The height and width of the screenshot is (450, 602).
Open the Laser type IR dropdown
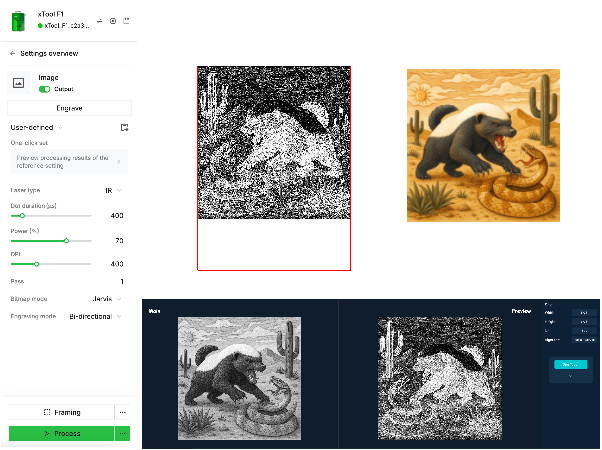click(113, 189)
